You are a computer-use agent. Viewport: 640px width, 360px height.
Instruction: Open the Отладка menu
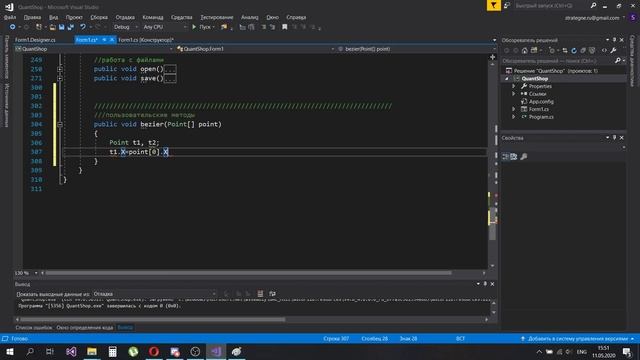pyautogui.click(x=125, y=17)
